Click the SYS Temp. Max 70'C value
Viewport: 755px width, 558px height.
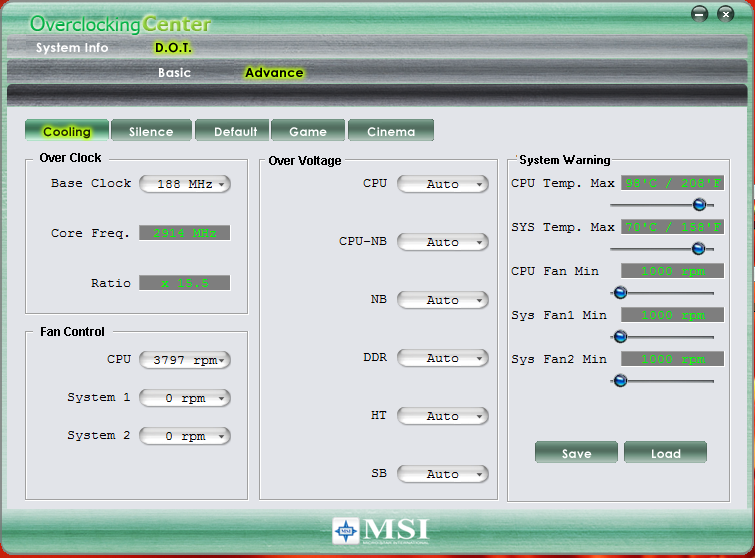(672, 227)
